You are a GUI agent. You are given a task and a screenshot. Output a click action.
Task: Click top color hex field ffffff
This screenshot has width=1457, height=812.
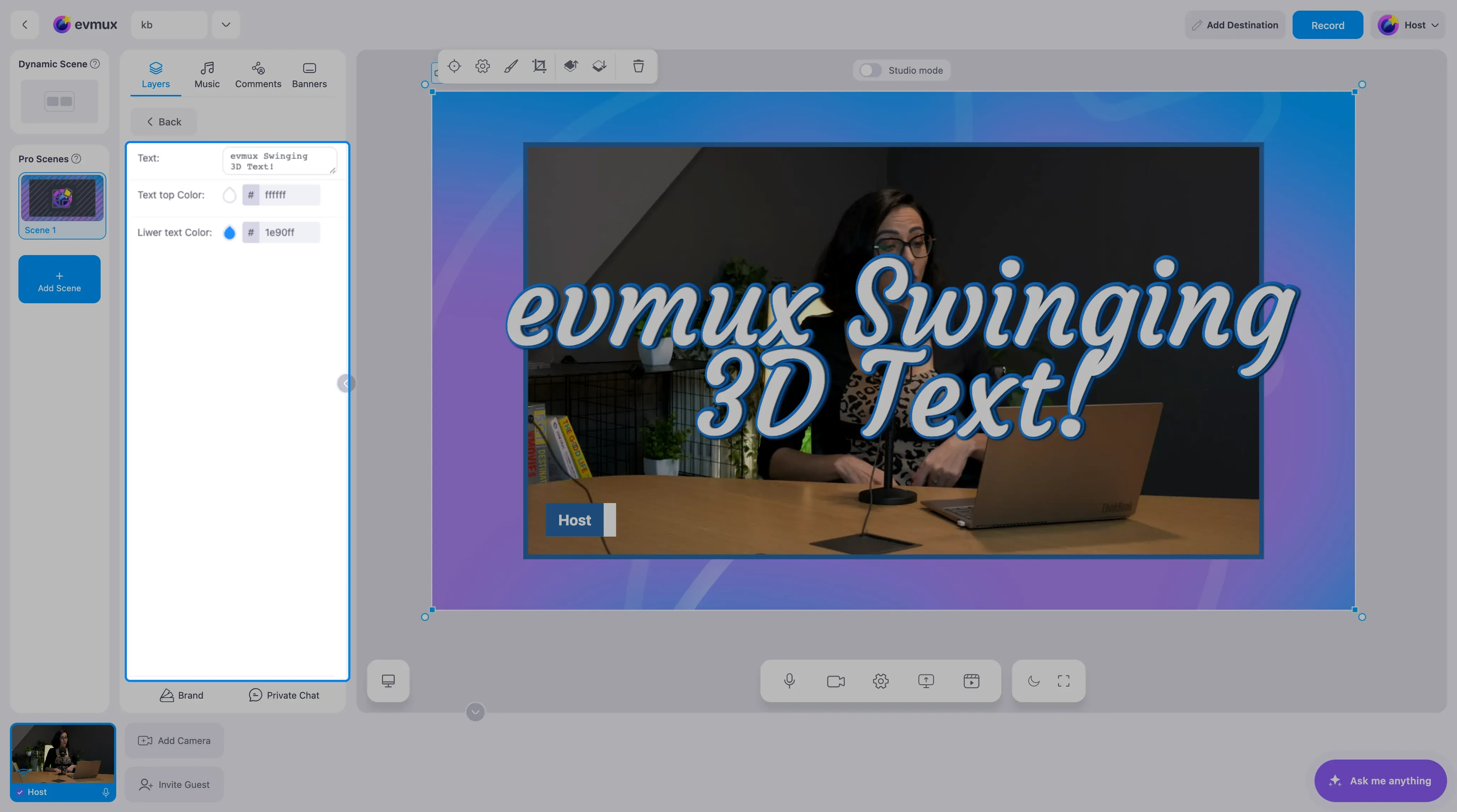coord(289,195)
